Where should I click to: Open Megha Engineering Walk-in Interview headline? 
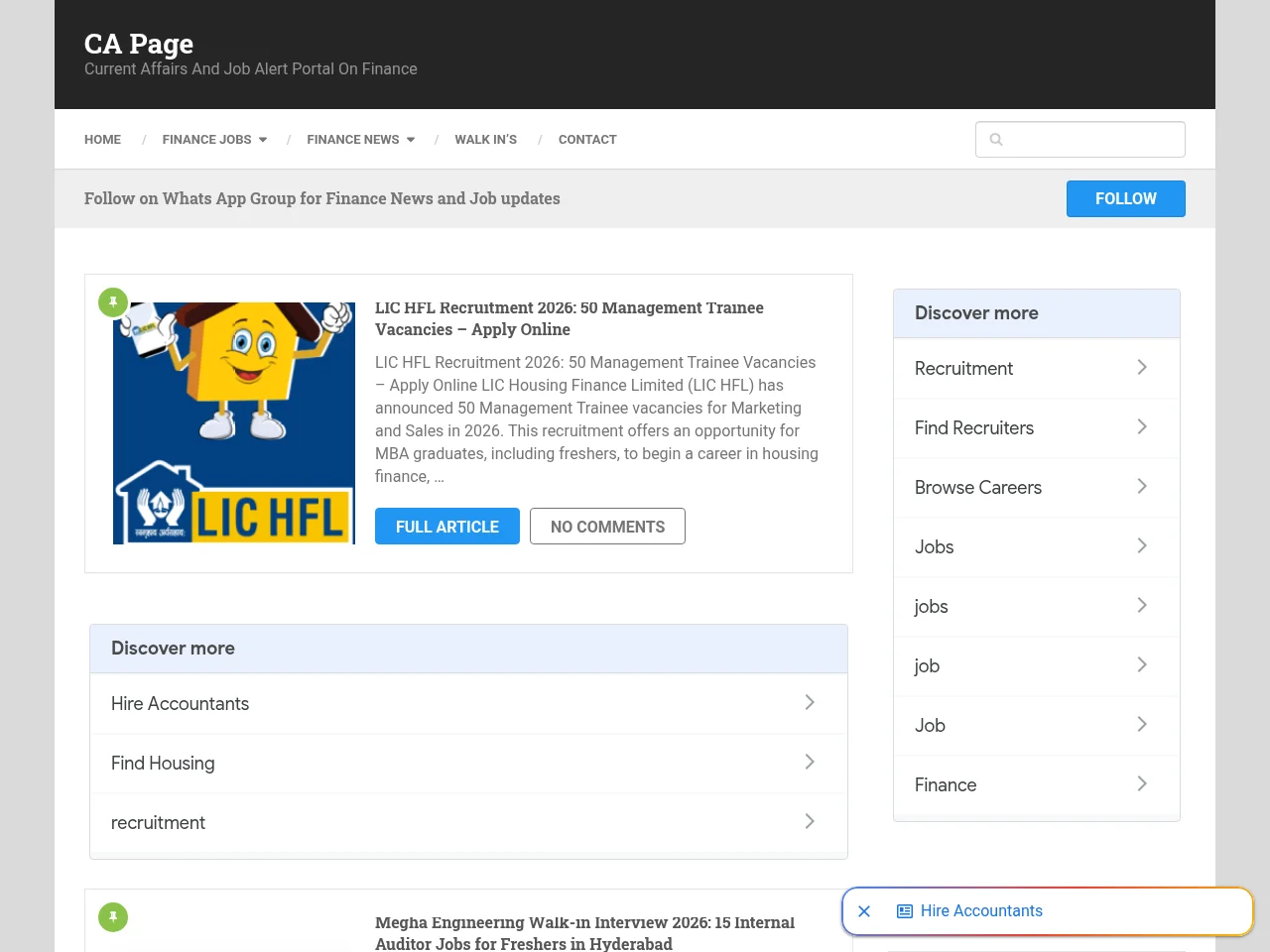pos(584,933)
